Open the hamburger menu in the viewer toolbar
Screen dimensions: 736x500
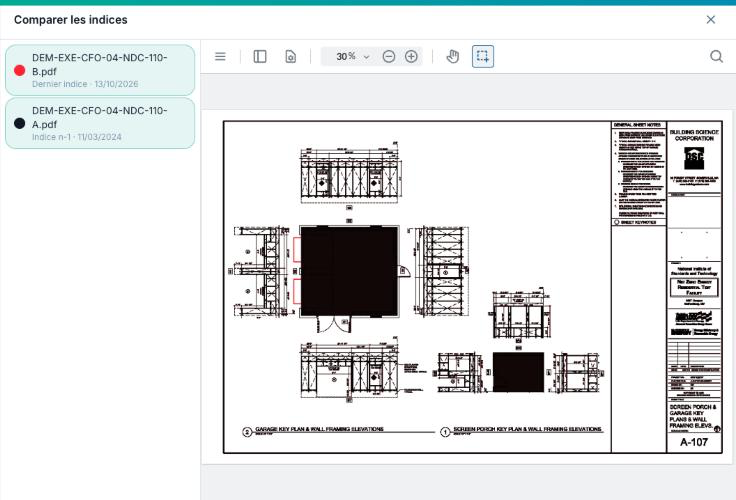tap(220, 57)
